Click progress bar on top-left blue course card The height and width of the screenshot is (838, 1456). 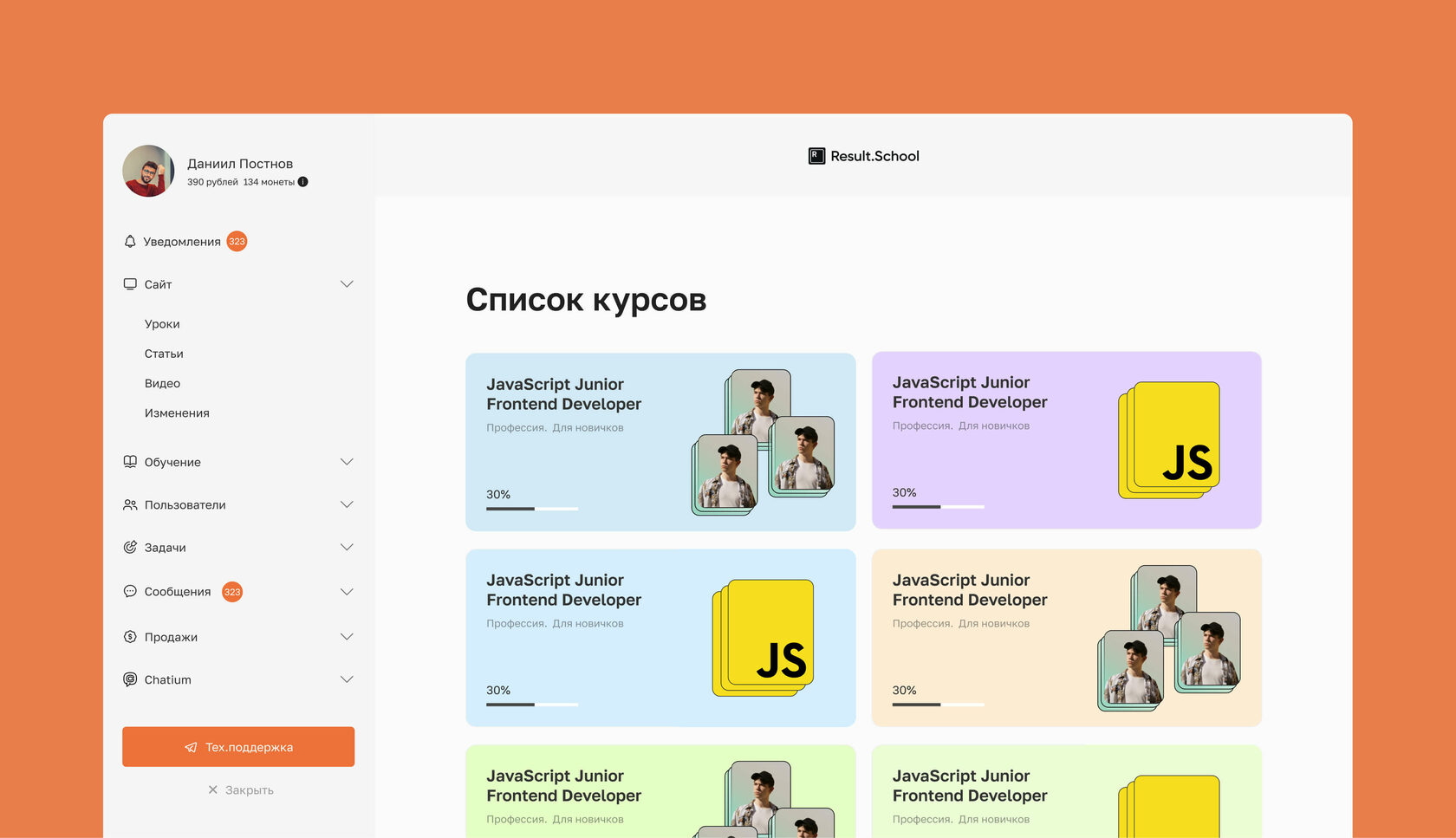[x=532, y=509]
